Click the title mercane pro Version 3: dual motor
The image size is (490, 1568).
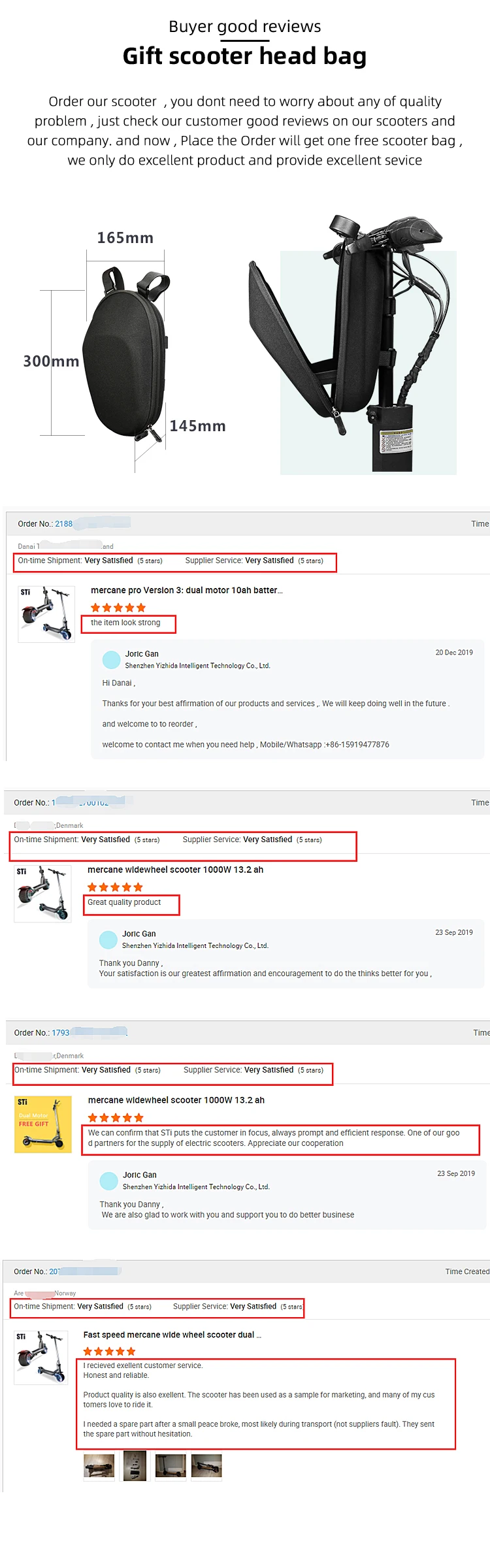pos(187,591)
